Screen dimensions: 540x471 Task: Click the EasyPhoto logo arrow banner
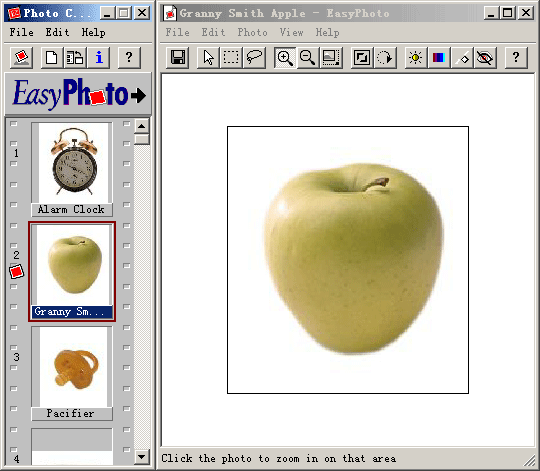(x=78, y=94)
